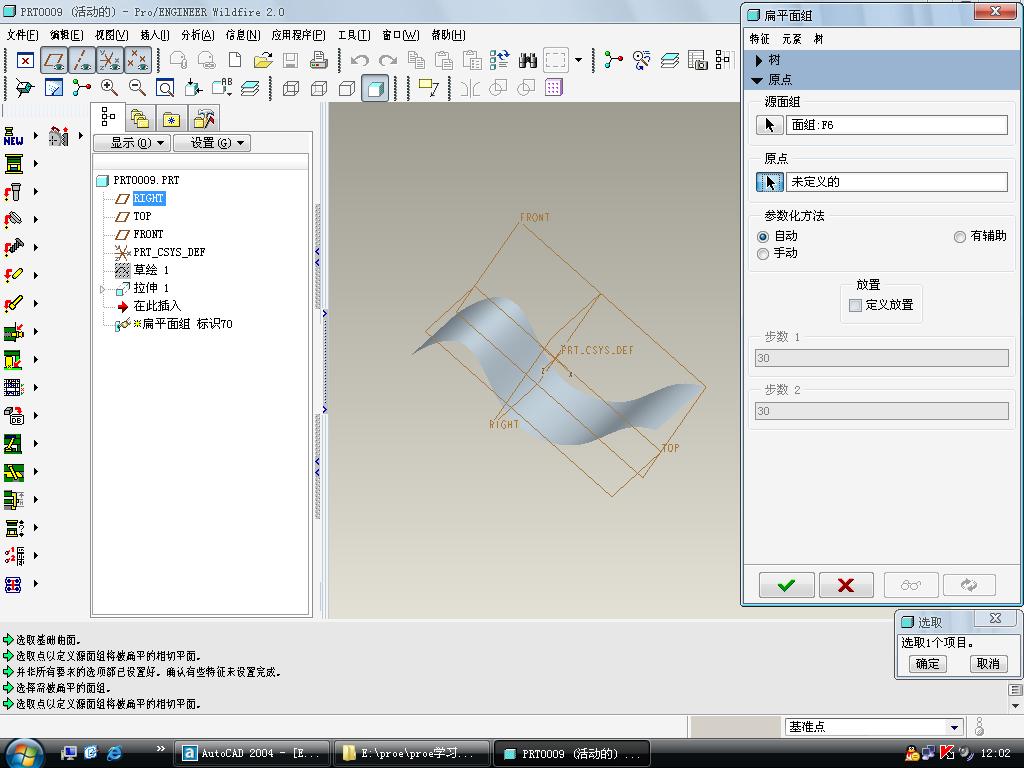Confirm dialog with green checkmark
The width and height of the screenshot is (1024, 768).
click(x=786, y=586)
